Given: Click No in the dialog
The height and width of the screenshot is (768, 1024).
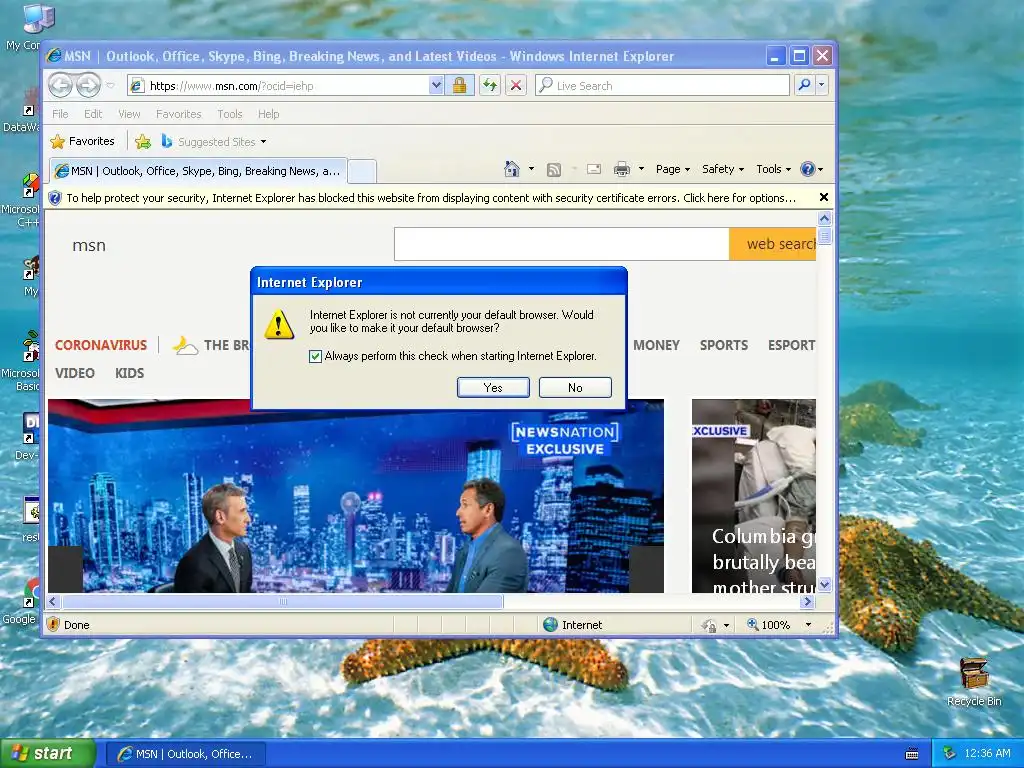Looking at the screenshot, I should click(x=575, y=387).
